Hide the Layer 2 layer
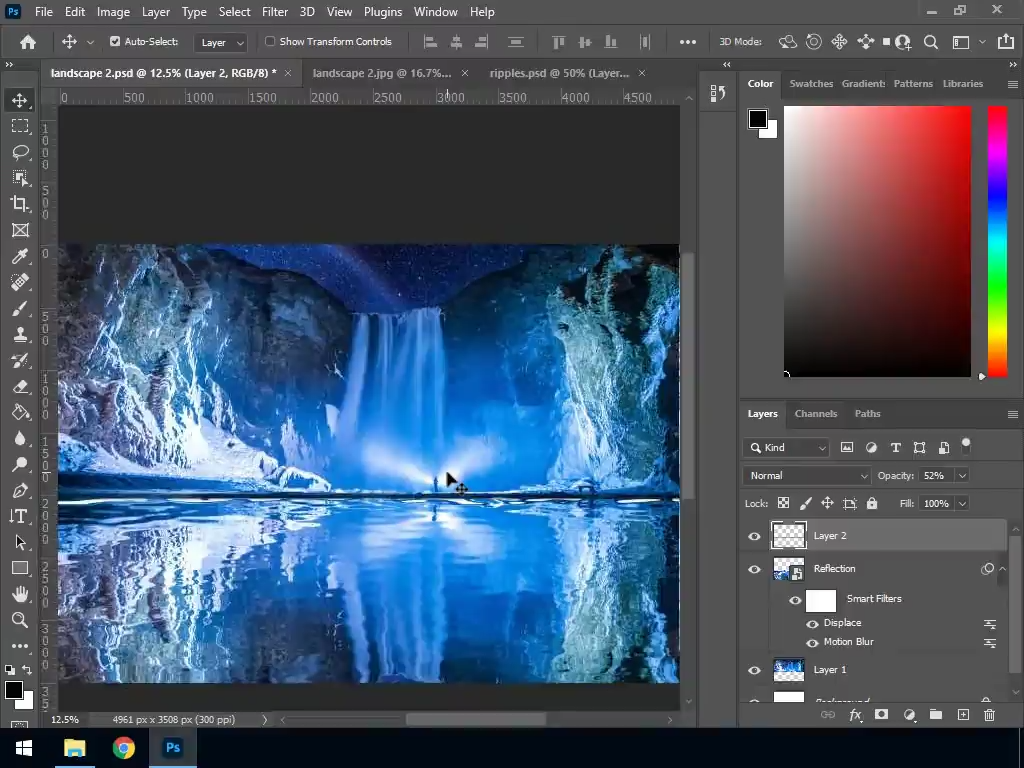This screenshot has width=1024, height=768. pyautogui.click(x=754, y=536)
